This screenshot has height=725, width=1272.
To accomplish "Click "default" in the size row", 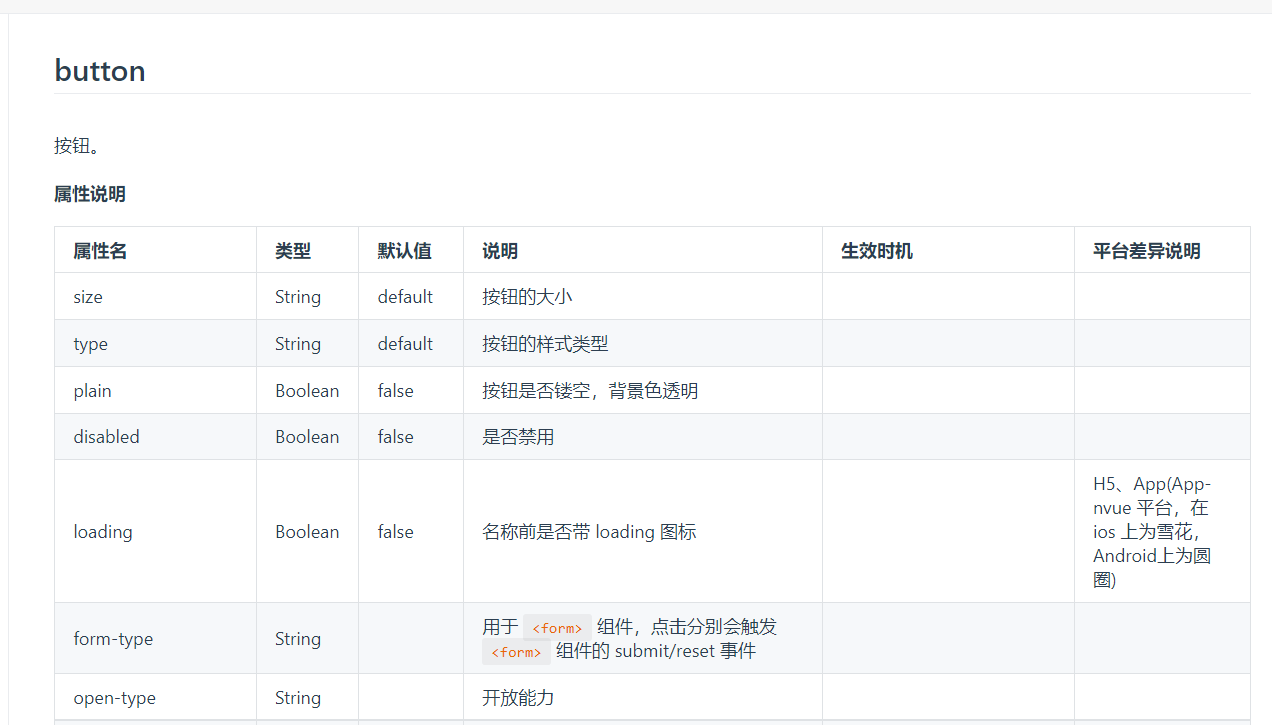I will pos(405,297).
